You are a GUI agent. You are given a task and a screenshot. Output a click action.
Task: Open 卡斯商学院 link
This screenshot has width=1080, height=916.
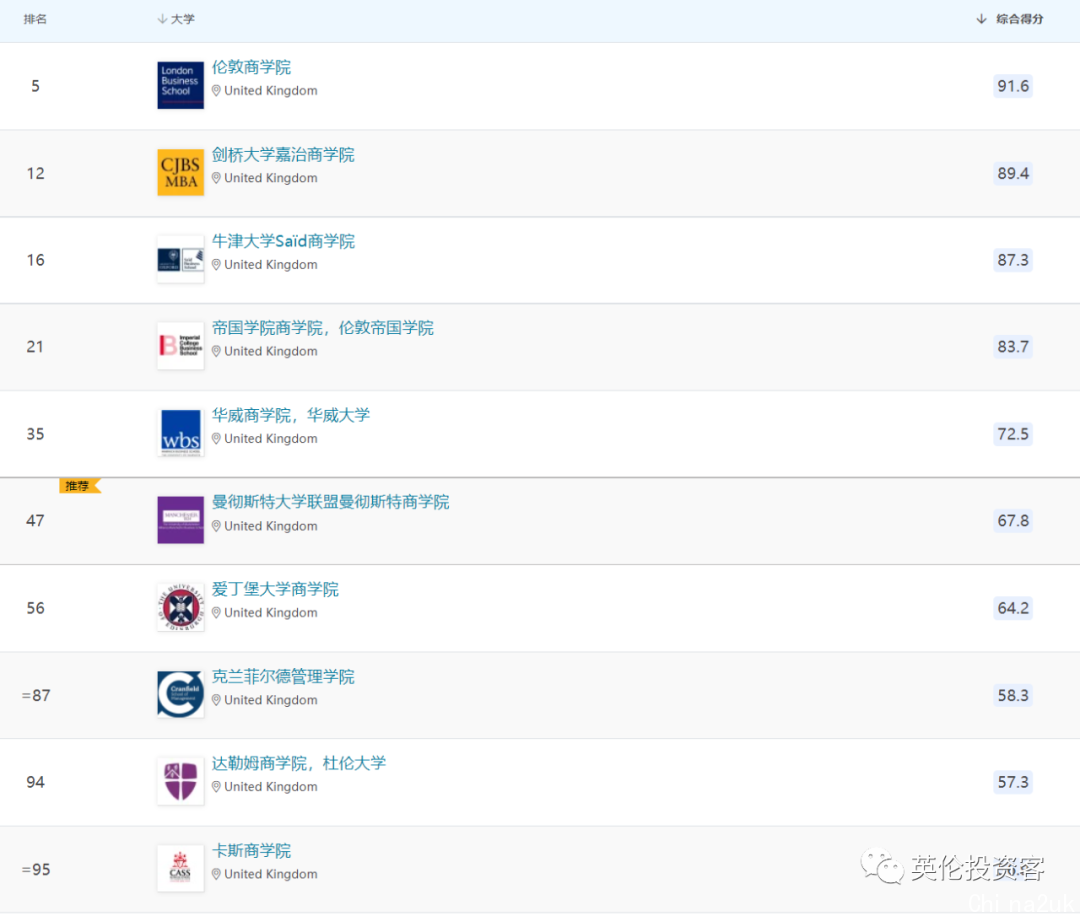[251, 851]
